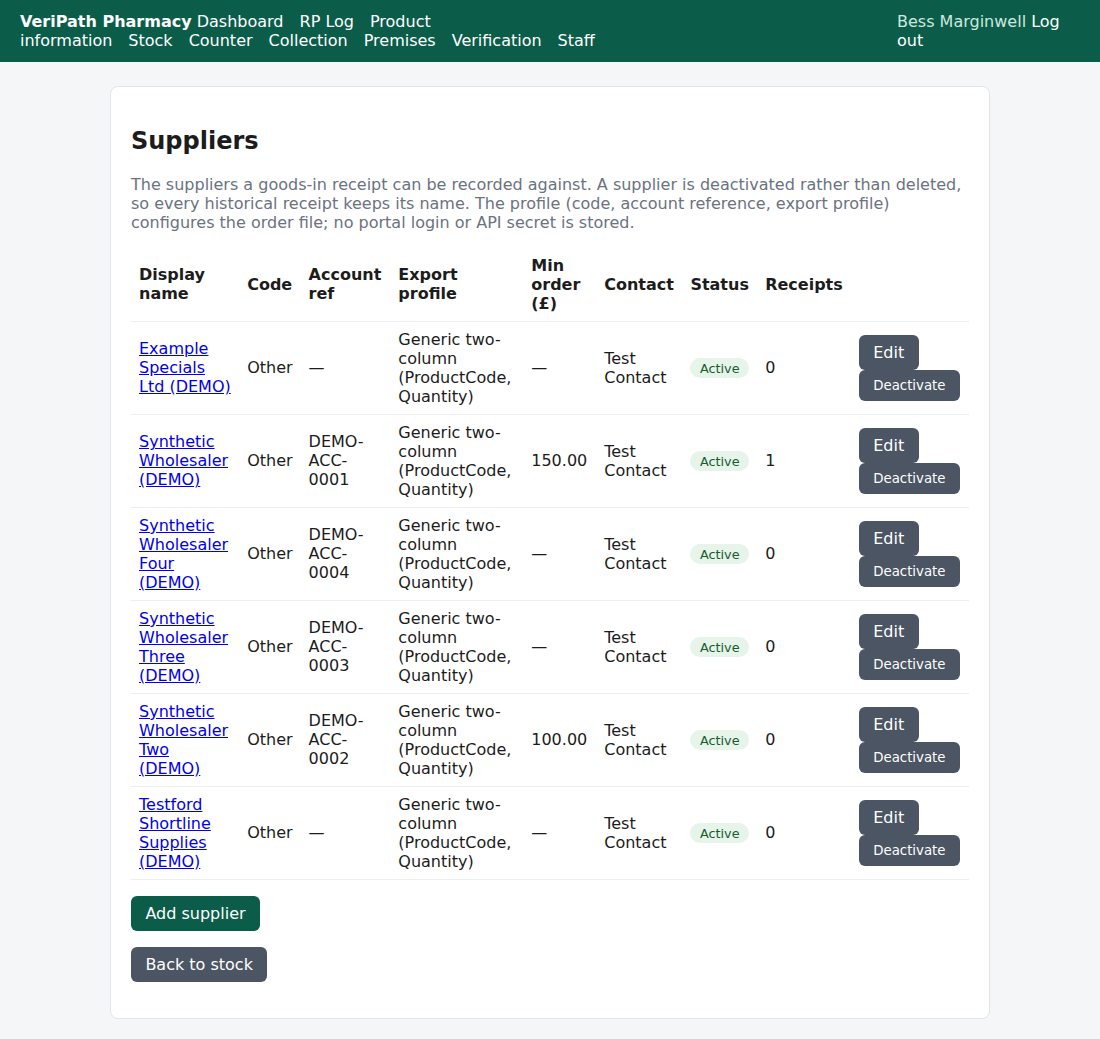1100x1039 pixels.
Task: Click the Active status badge for Testford Shortline
Action: pyautogui.click(x=720, y=833)
